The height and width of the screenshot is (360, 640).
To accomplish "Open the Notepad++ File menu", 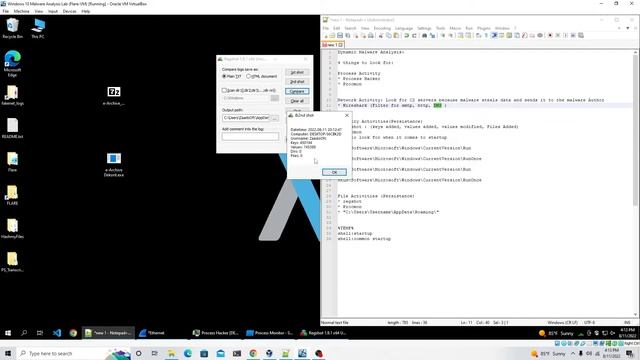I will pyautogui.click(x=326, y=28).
